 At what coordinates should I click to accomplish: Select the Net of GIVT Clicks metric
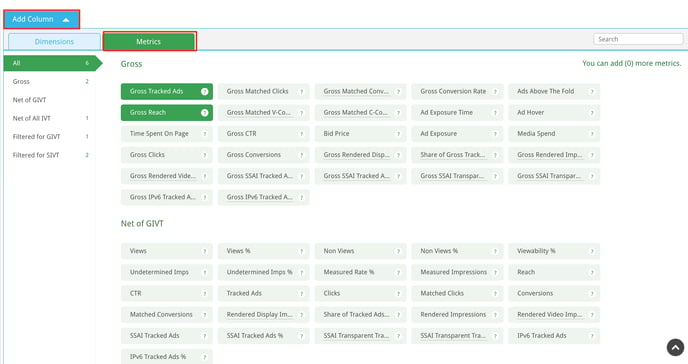pyautogui.click(x=360, y=293)
